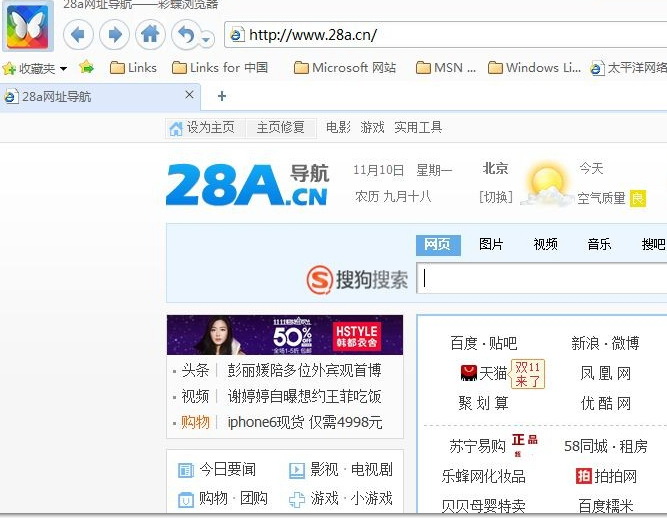Open the 苏宁易购 link

pos(478,447)
